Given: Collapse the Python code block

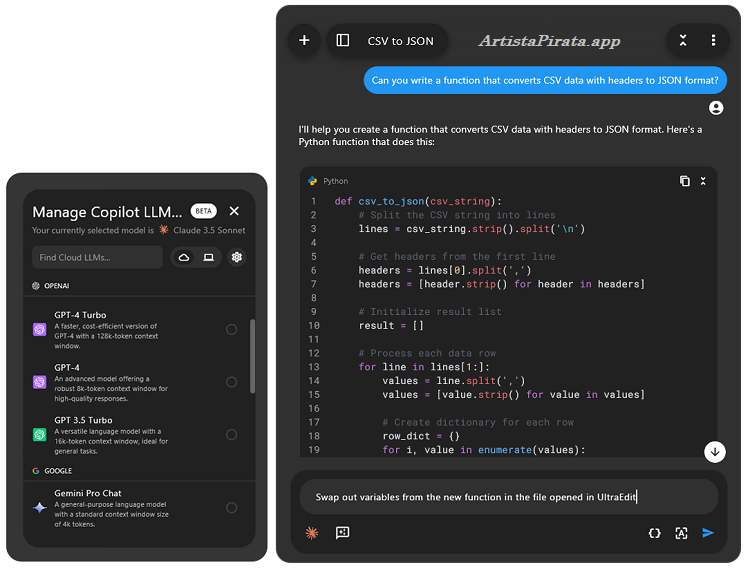Looking at the screenshot, I should [x=703, y=181].
